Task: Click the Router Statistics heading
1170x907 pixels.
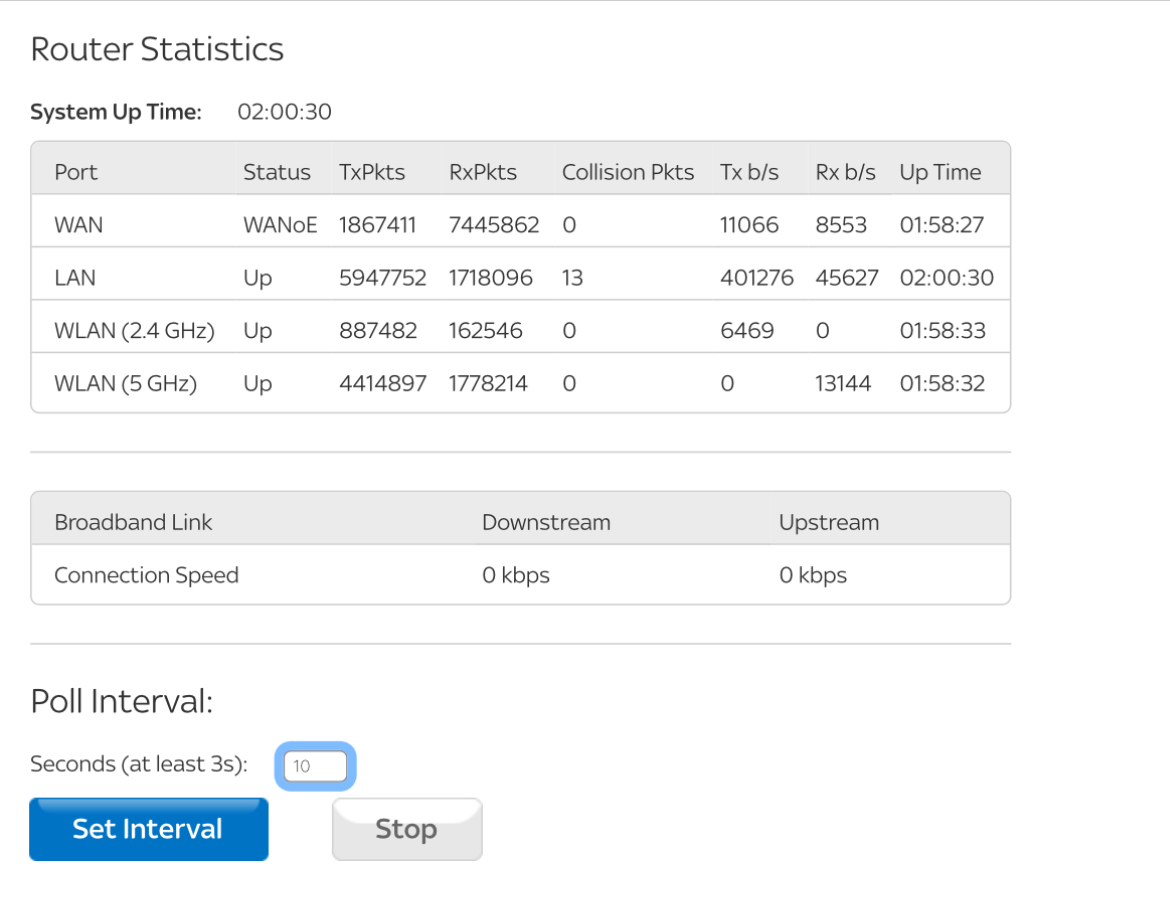Action: tap(157, 49)
